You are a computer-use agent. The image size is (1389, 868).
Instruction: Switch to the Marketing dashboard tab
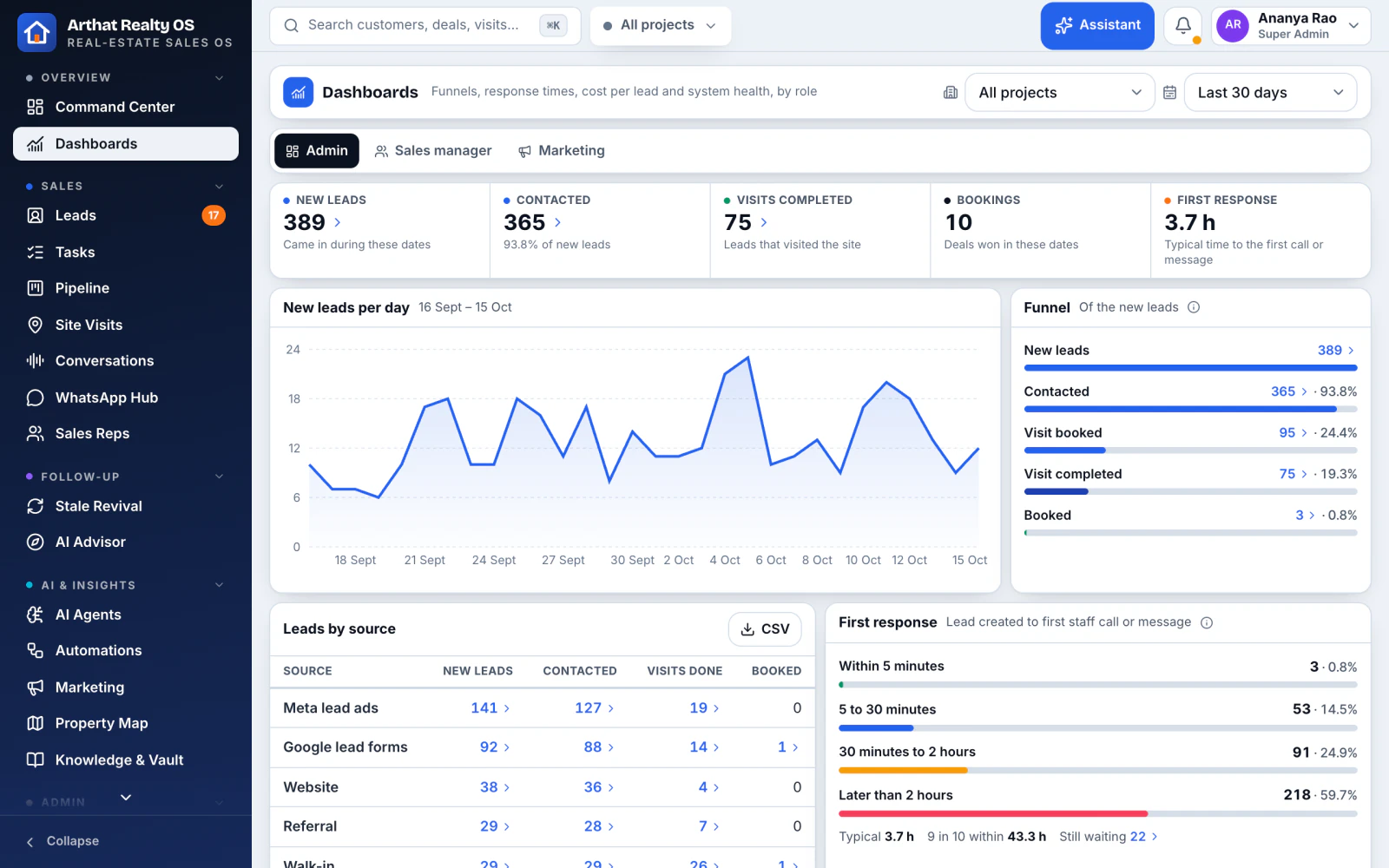click(x=562, y=151)
